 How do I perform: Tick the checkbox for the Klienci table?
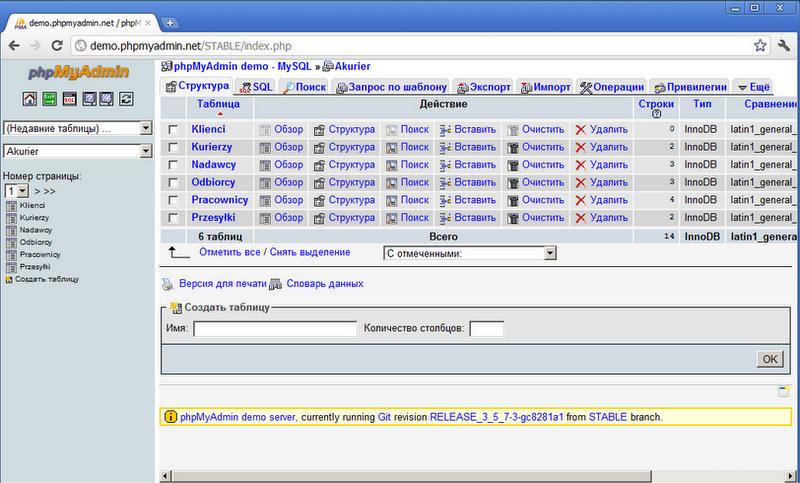(173, 130)
